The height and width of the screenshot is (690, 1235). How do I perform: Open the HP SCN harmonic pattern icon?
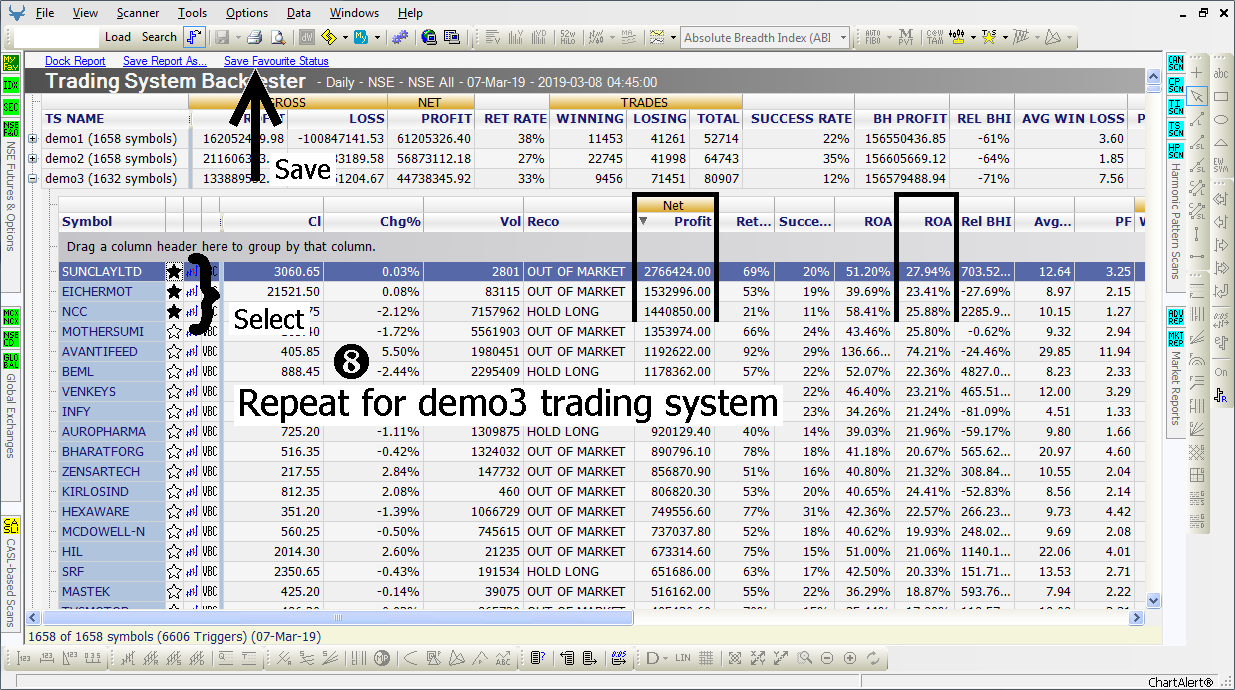point(1175,152)
